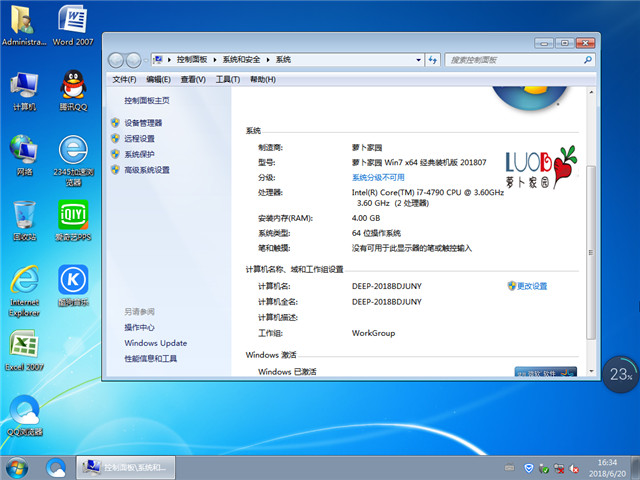Go to 控制面板主页 link
The image size is (640, 480).
tap(147, 100)
